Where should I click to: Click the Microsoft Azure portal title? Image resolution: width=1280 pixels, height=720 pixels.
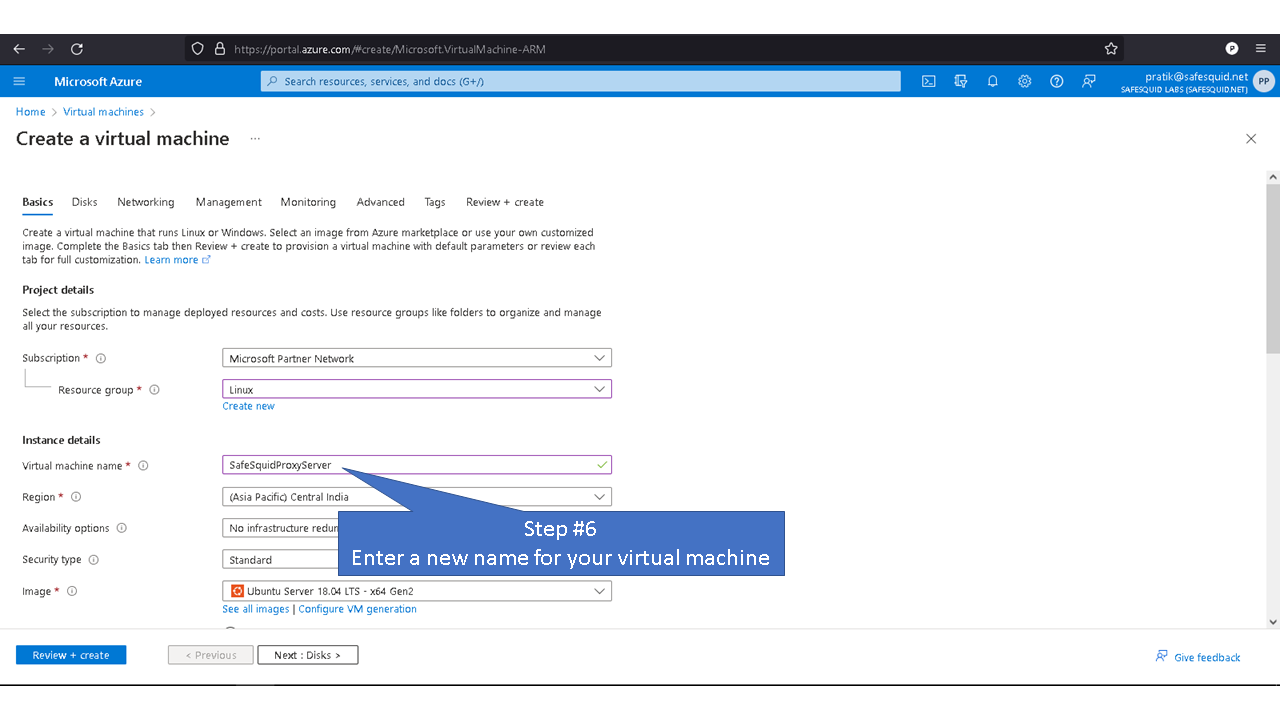[98, 81]
